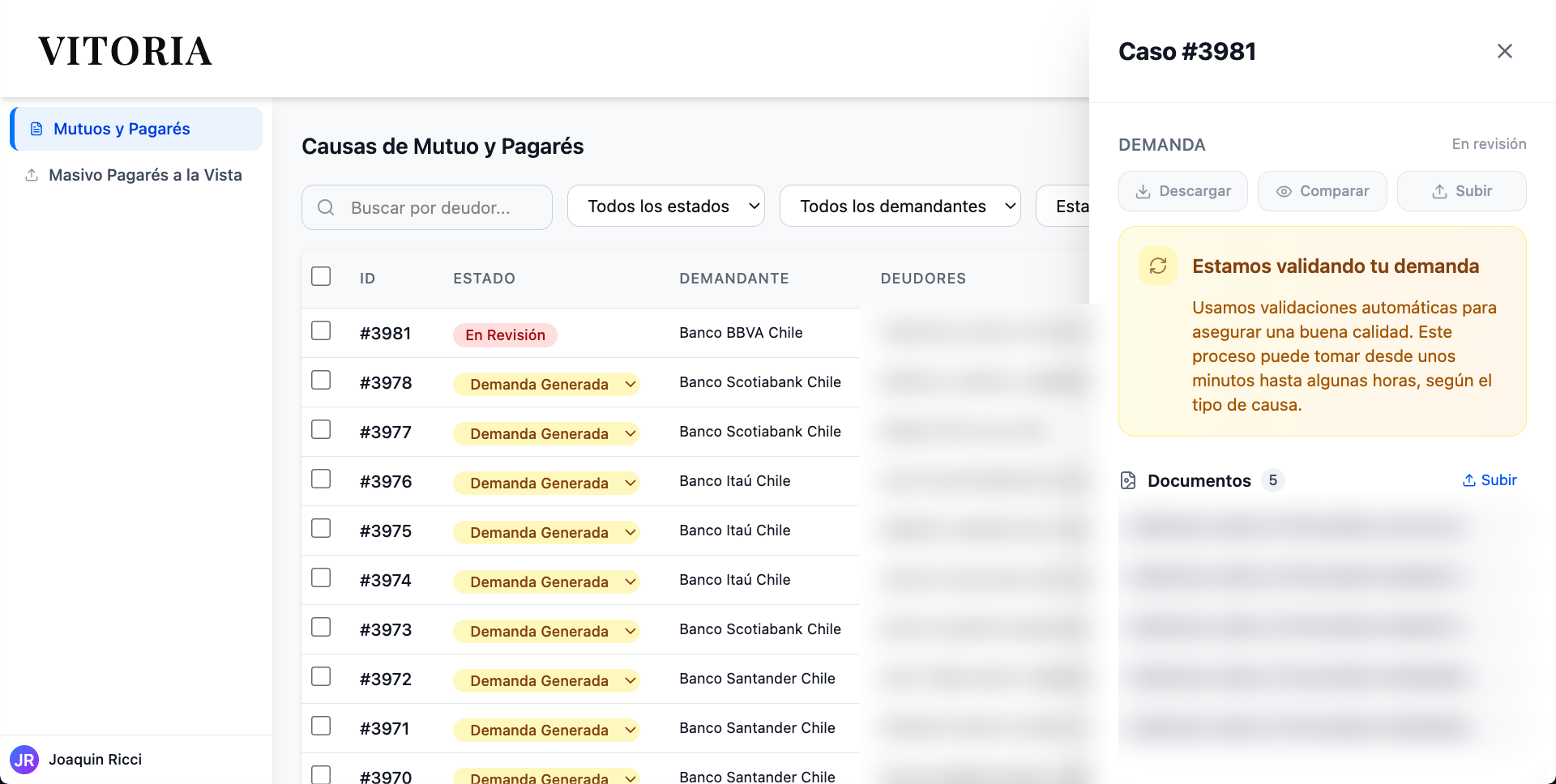
Task: Click the JR user avatar
Action: point(24,760)
